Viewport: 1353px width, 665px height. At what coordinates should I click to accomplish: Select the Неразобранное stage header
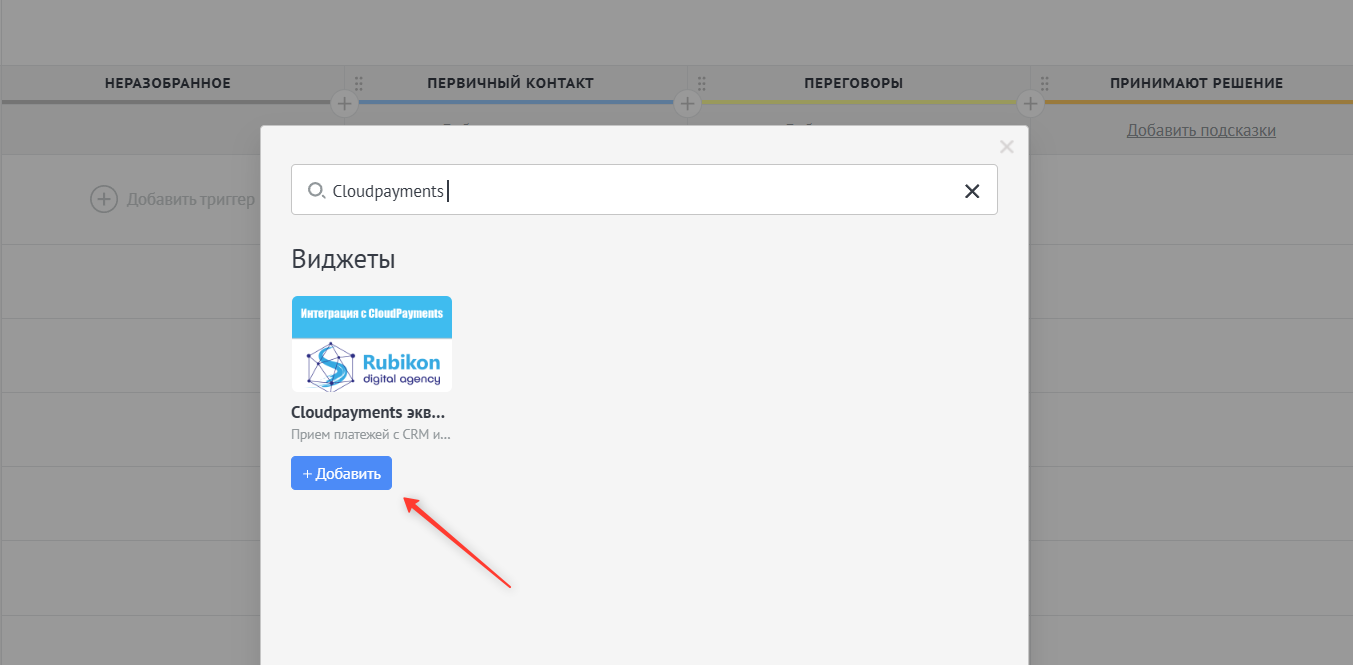168,83
